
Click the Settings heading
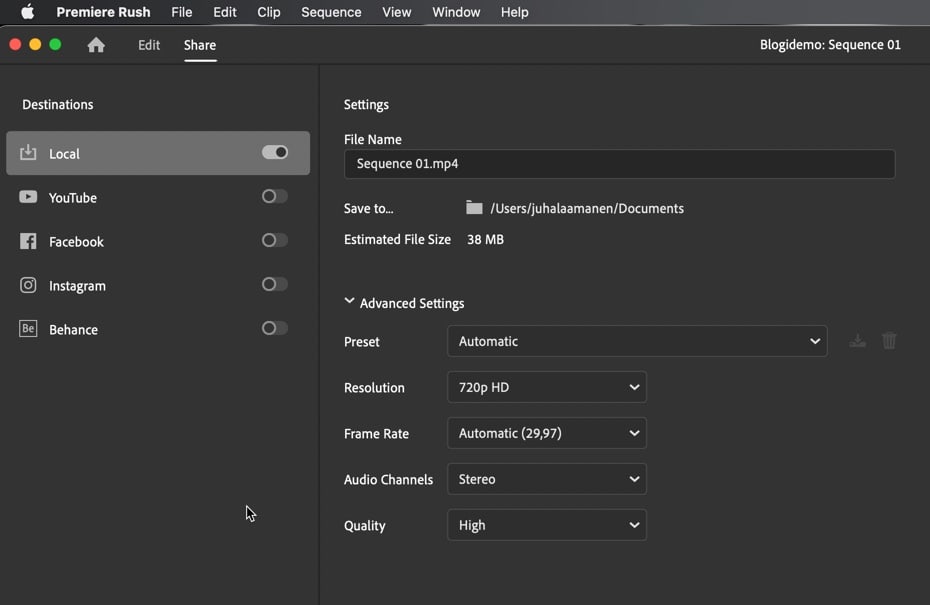(x=366, y=104)
